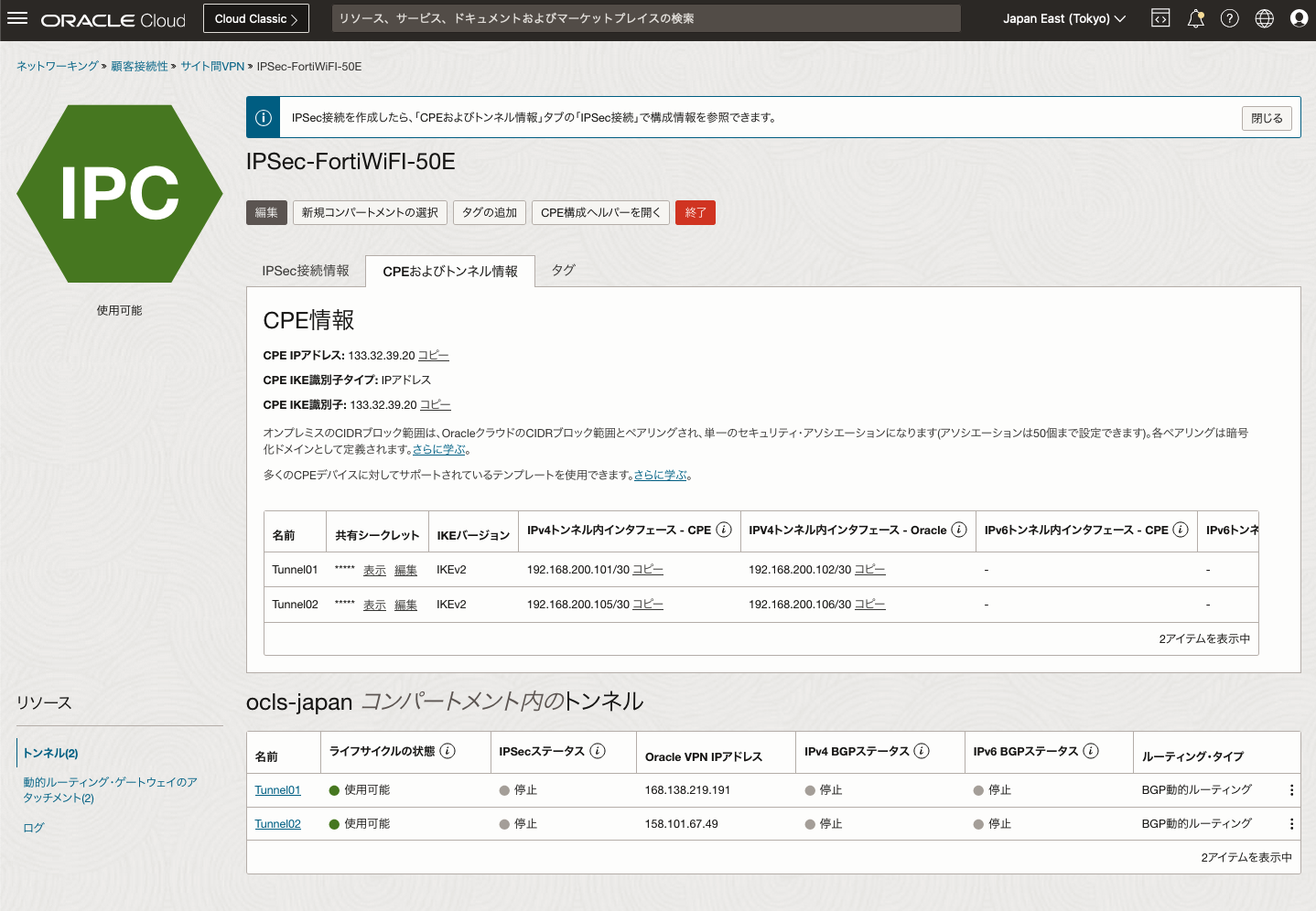This screenshot has width=1316, height=911.
Task: Click info icon for IPv6トンネル内インタフェース - CPE
Action: [x=1181, y=530]
